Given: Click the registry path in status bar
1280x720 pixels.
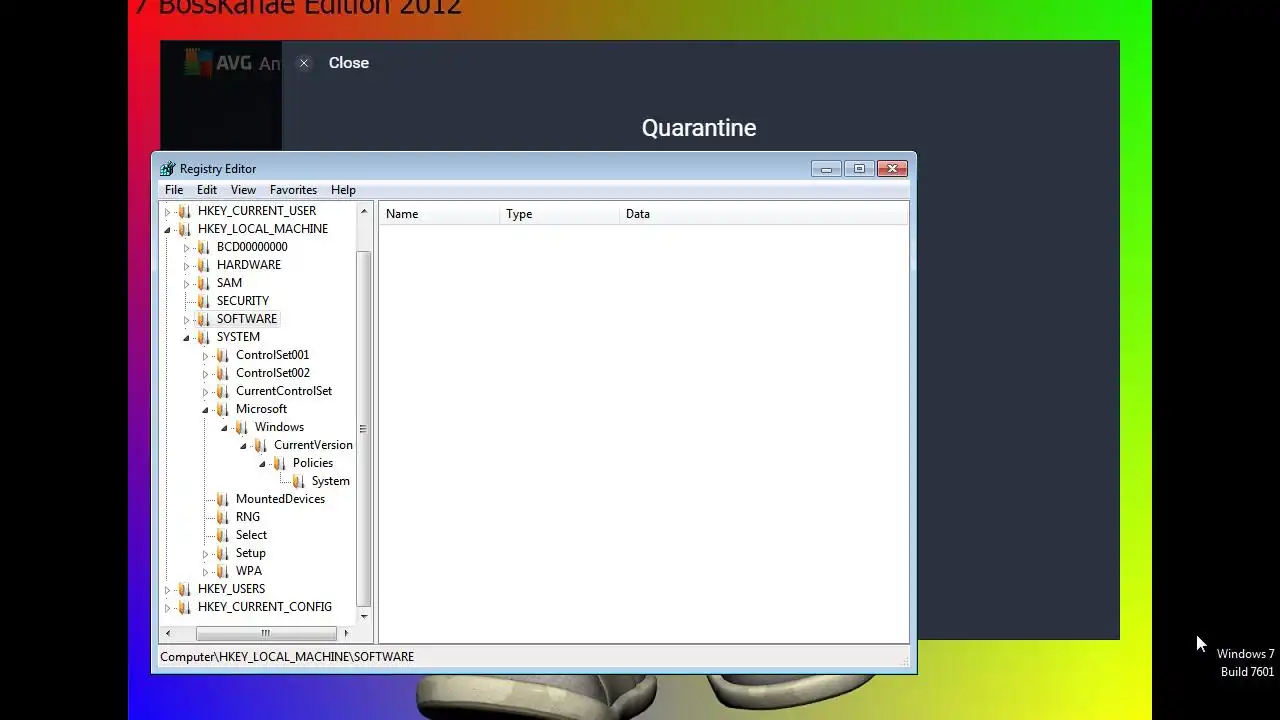Looking at the screenshot, I should pos(287,657).
